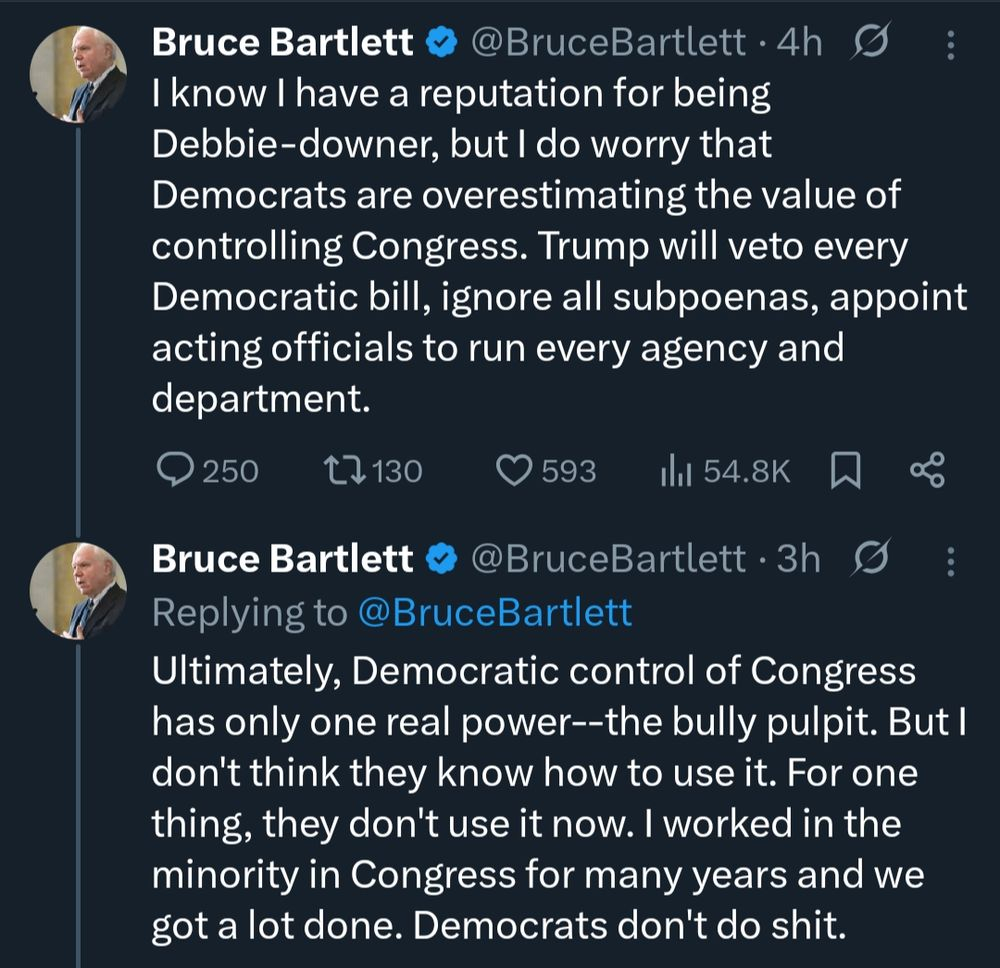The image size is (1000, 968).
Task: Reply to the Debbie-downer tweet
Action: pos(180,471)
